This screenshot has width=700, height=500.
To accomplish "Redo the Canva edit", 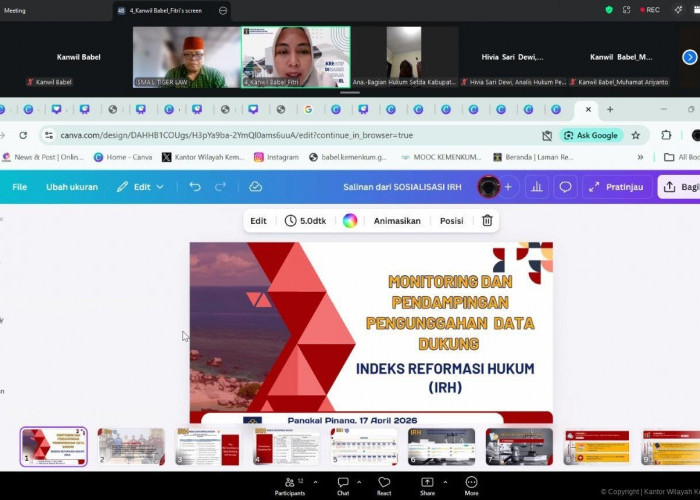I will click(x=220, y=187).
